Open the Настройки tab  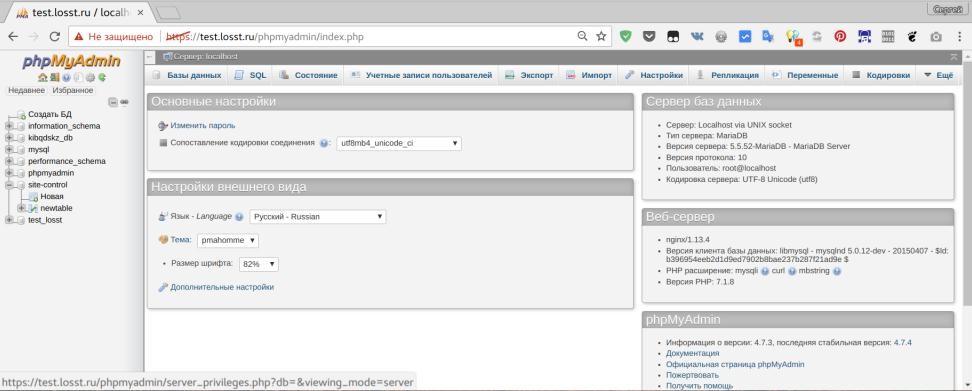coord(654,75)
